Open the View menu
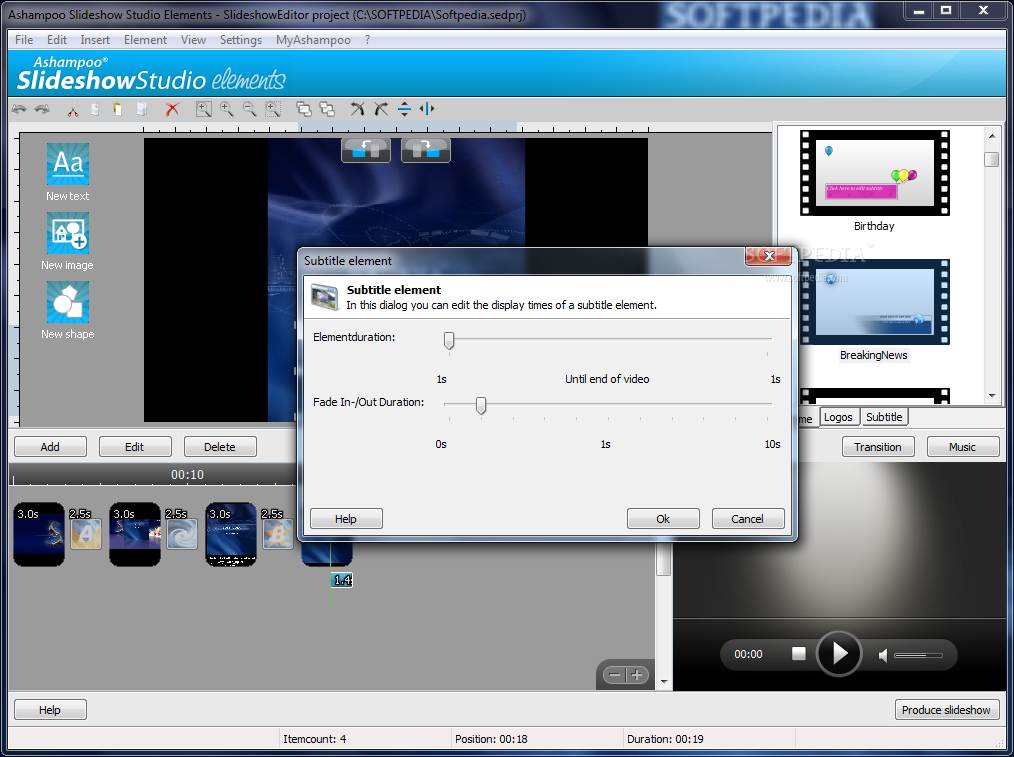The height and width of the screenshot is (757, 1014). coord(193,40)
